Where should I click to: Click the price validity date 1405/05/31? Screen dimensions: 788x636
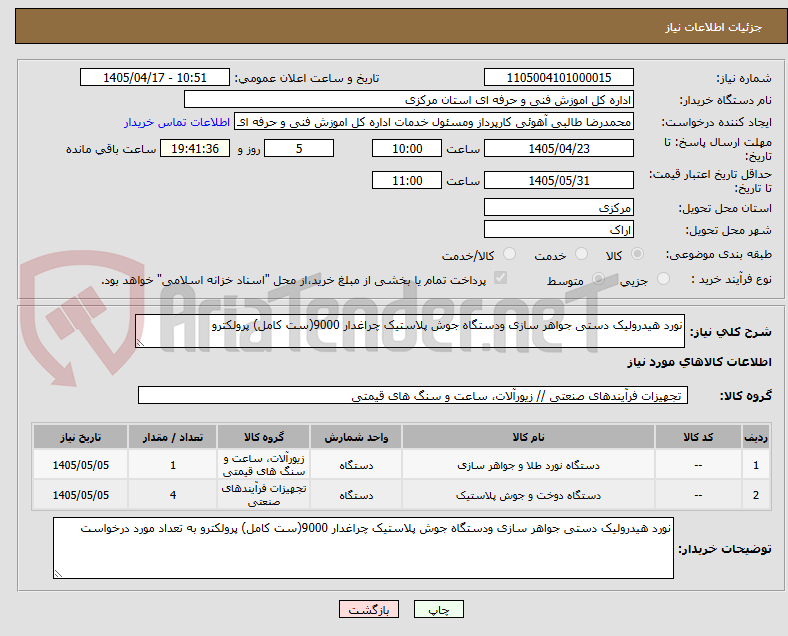click(558, 180)
